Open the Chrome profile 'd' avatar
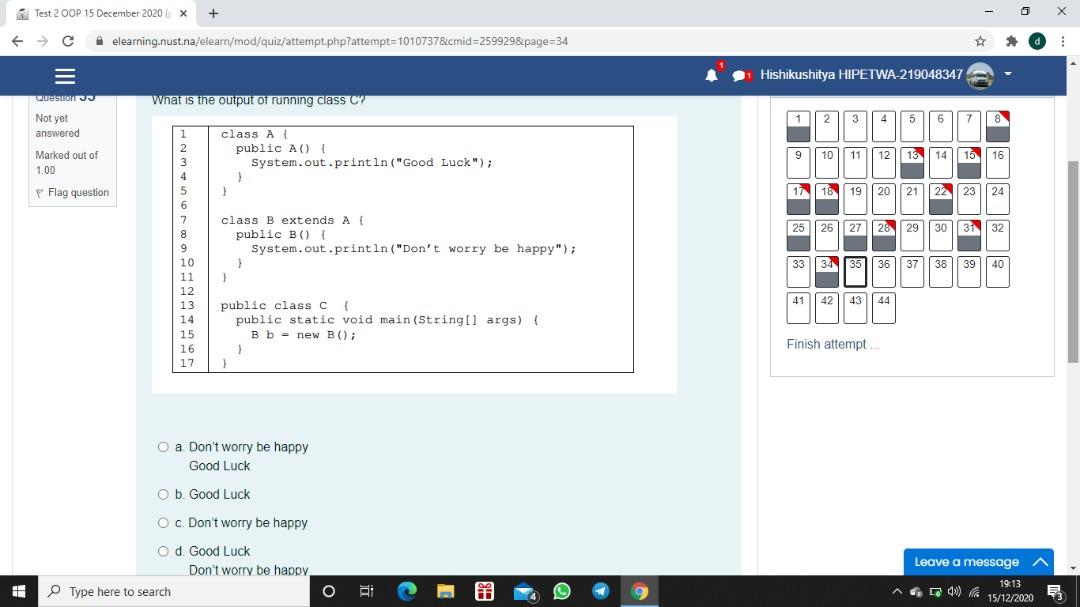 click(1037, 41)
